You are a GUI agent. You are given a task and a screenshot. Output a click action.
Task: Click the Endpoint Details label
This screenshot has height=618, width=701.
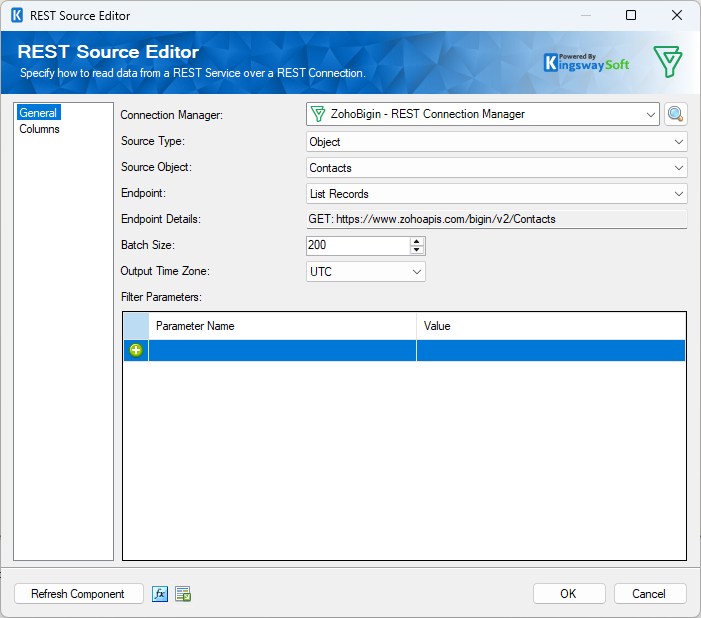click(x=161, y=219)
